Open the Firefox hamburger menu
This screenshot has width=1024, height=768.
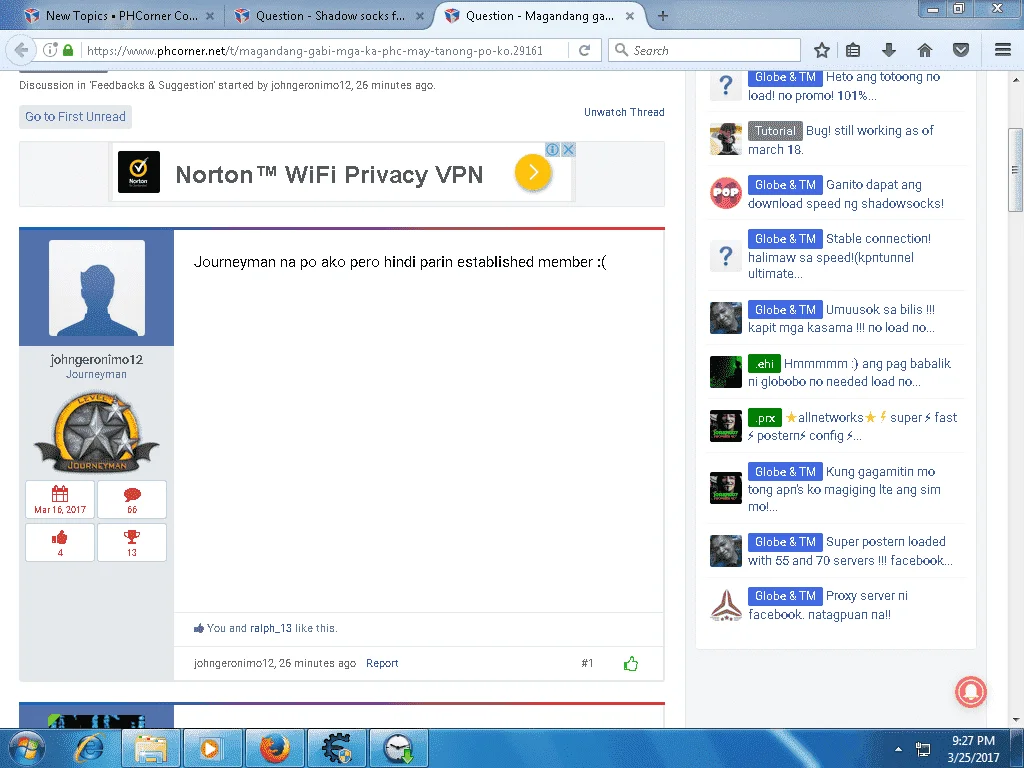pyautogui.click(x=1003, y=50)
